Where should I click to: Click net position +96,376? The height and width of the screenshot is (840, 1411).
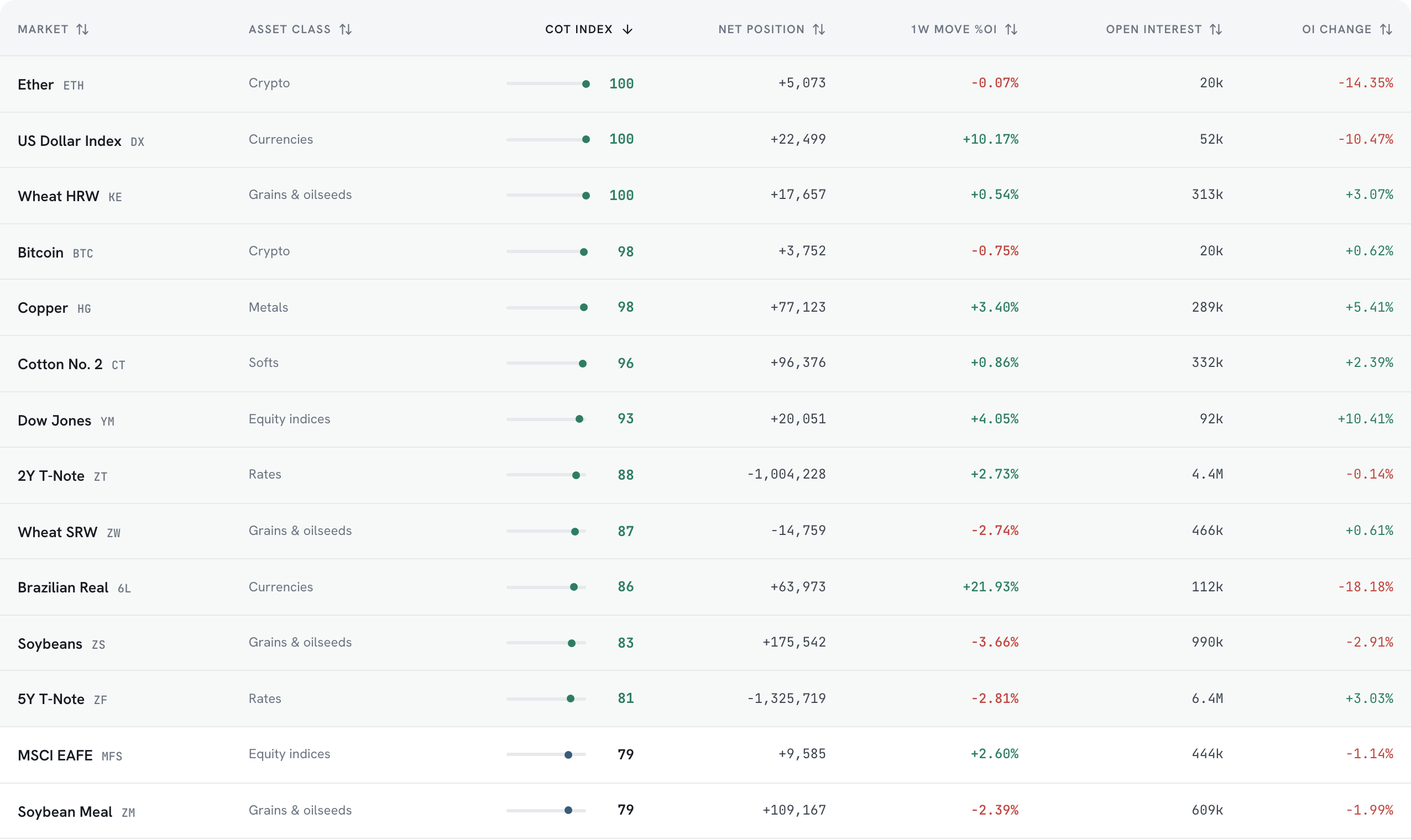point(798,363)
